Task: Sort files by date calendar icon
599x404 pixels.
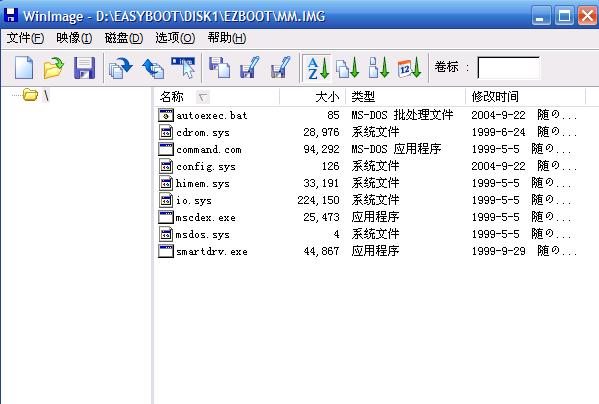Action: [409, 68]
